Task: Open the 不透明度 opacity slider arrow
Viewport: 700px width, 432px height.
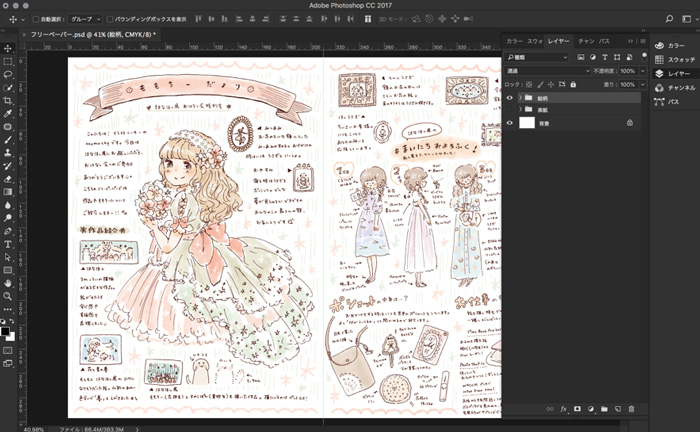Action: [643, 71]
